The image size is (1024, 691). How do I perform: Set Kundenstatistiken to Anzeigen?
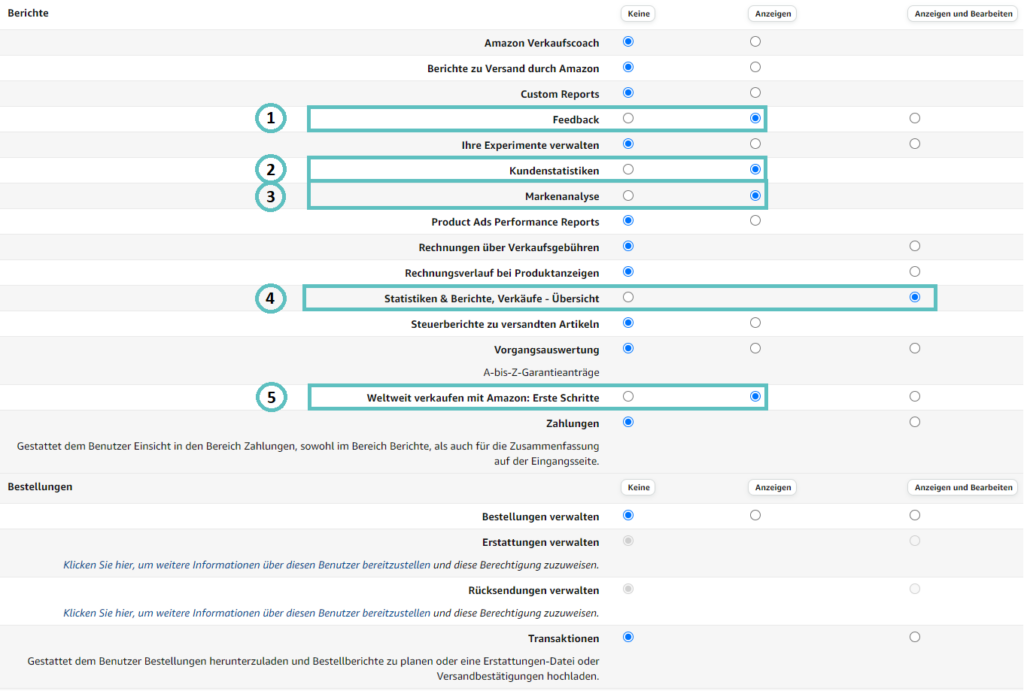click(755, 170)
